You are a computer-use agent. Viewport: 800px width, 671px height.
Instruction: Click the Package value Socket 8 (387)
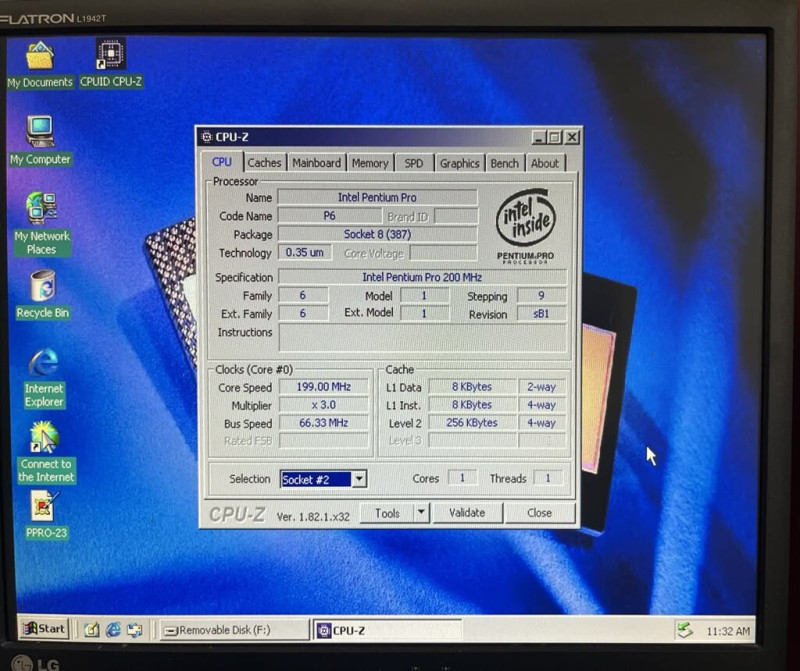[377, 234]
